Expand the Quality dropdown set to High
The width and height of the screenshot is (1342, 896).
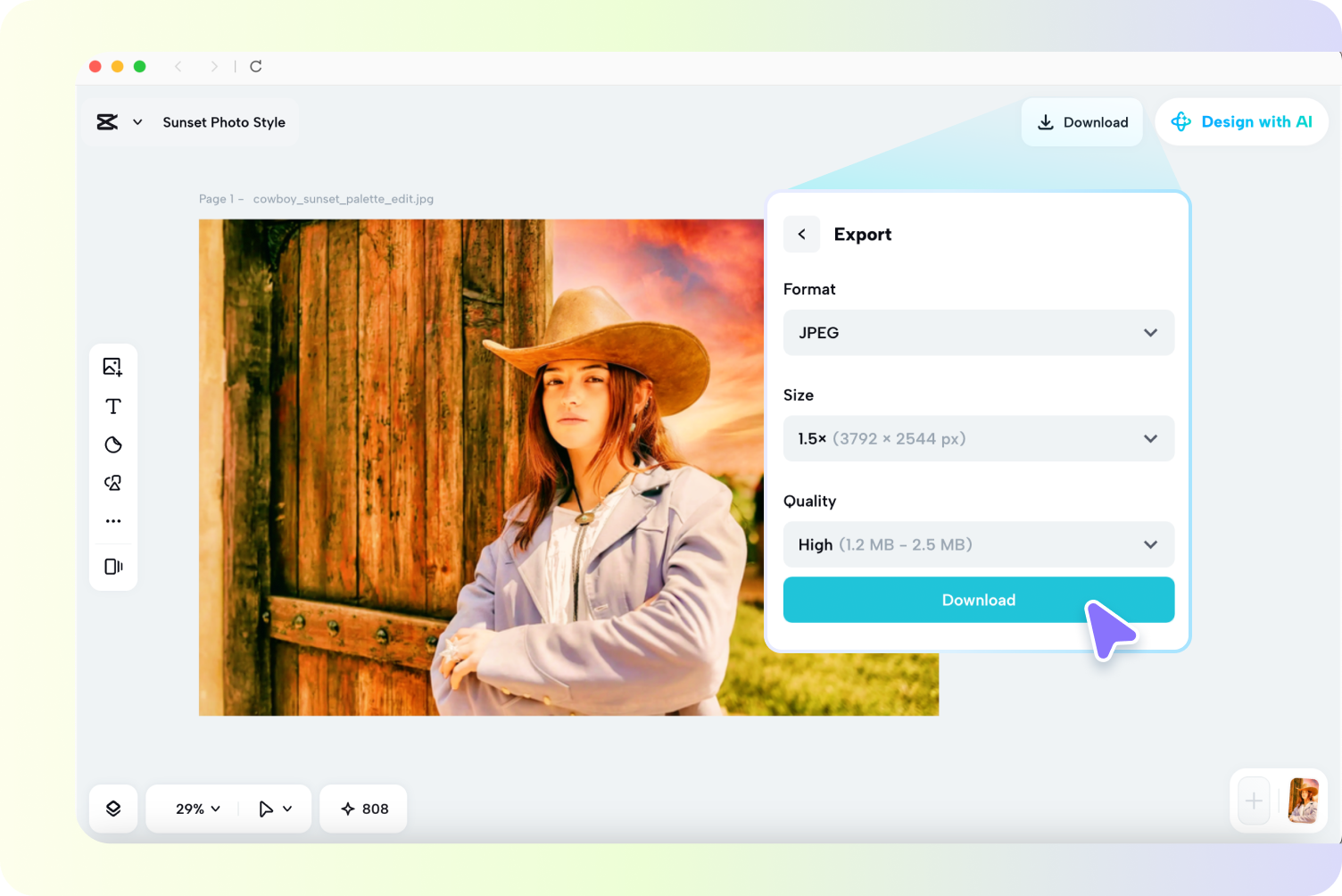tap(978, 544)
